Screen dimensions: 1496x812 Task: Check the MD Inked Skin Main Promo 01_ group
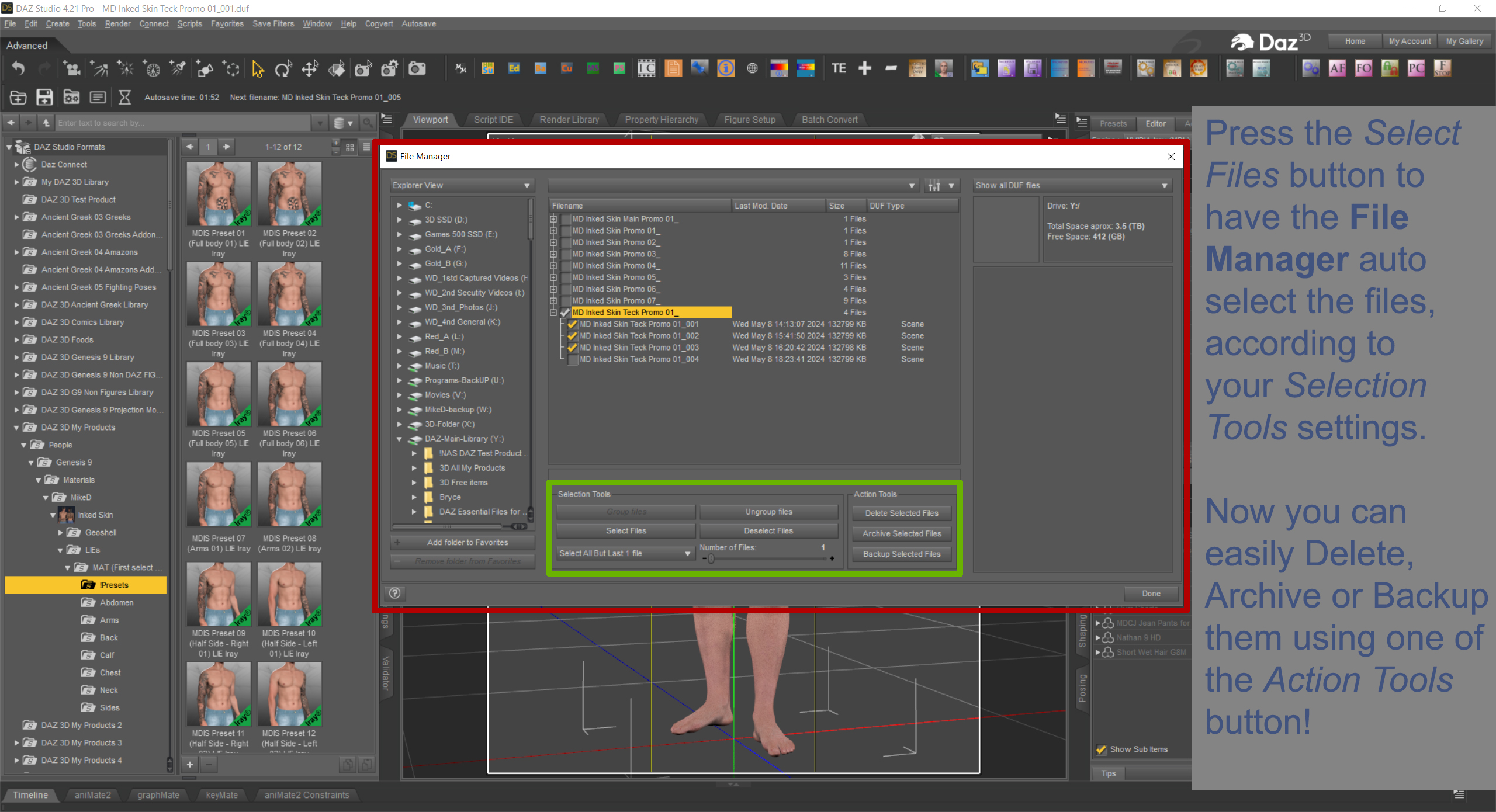[x=565, y=219]
